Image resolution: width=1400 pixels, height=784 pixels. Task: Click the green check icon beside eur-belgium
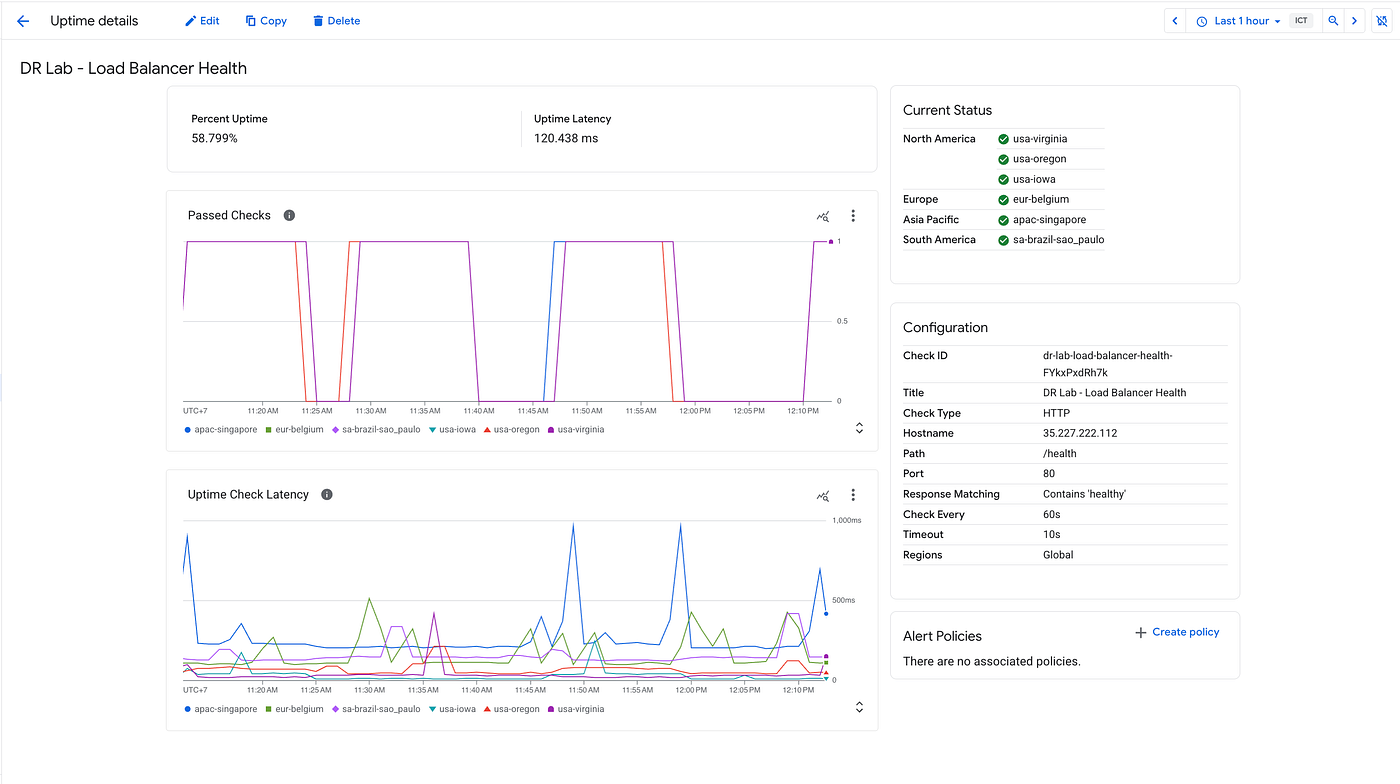coord(1003,199)
